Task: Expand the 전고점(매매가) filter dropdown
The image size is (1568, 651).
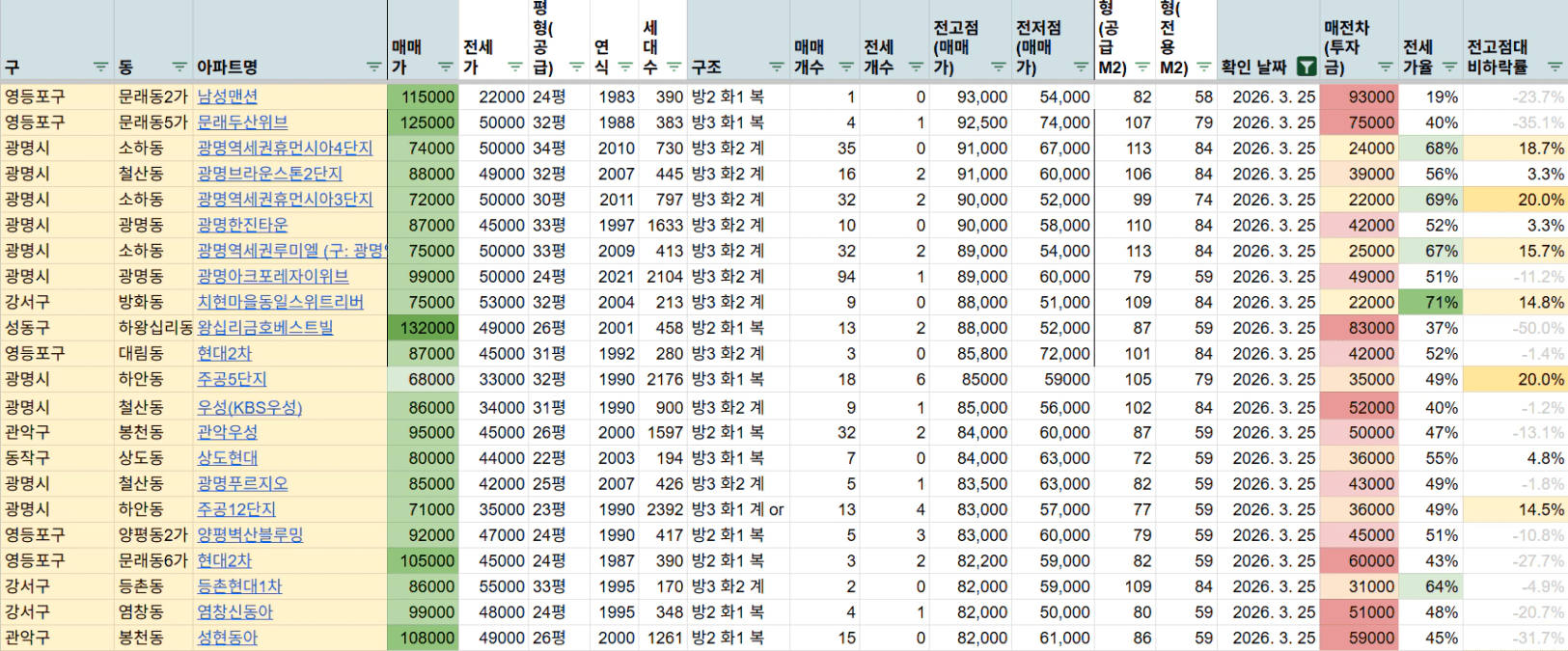Action: [x=999, y=67]
